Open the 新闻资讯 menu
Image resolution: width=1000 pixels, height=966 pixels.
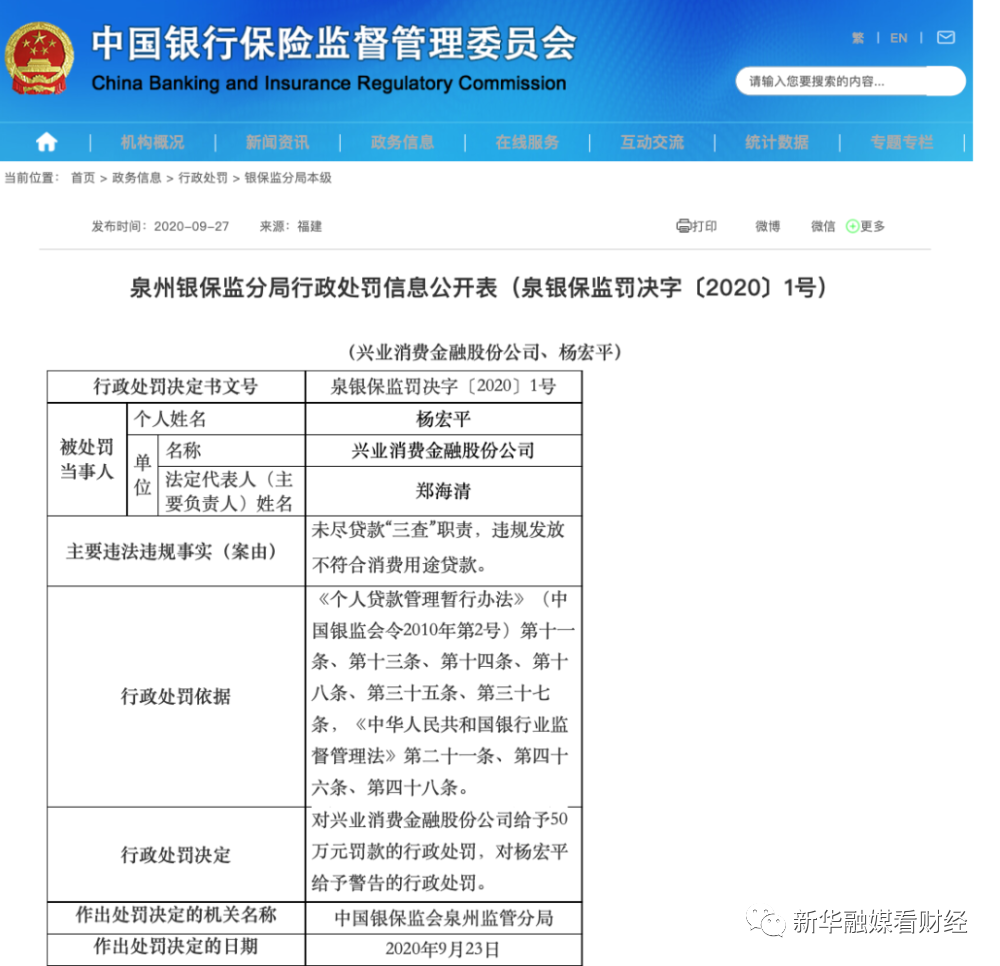tap(277, 142)
